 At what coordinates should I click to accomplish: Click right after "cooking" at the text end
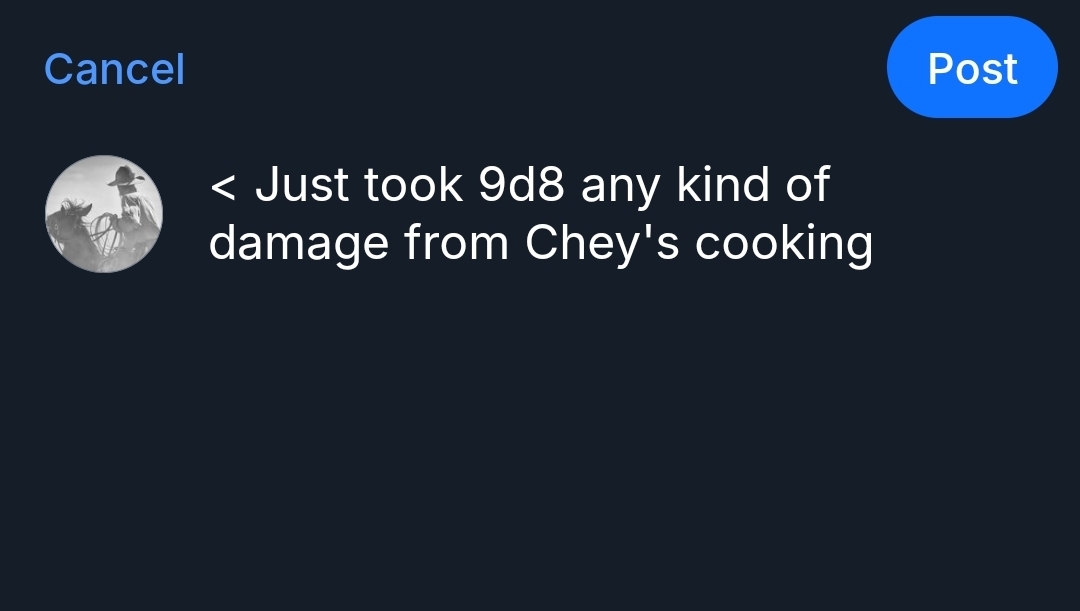point(875,245)
